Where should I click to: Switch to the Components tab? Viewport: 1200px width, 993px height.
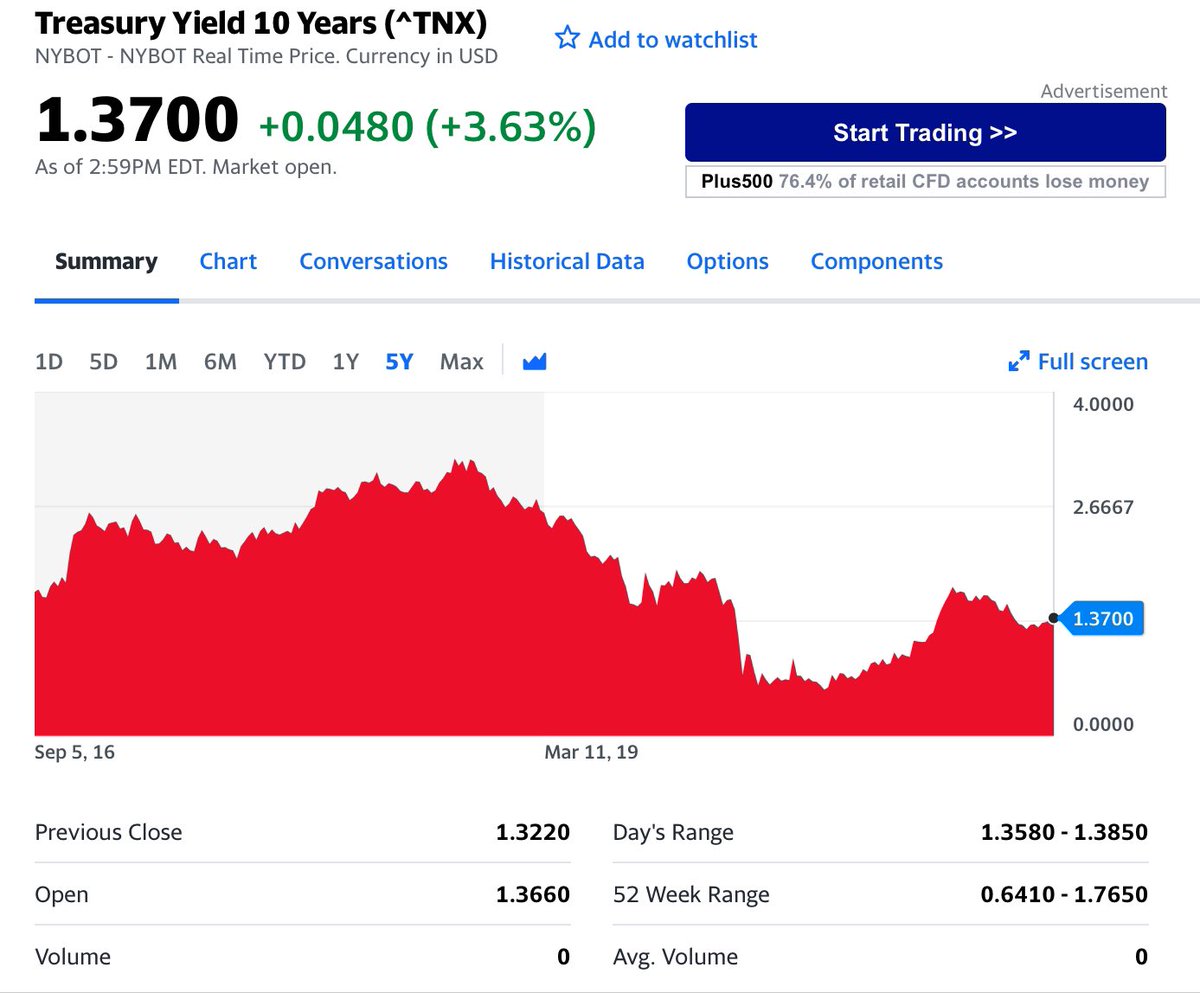coord(877,261)
